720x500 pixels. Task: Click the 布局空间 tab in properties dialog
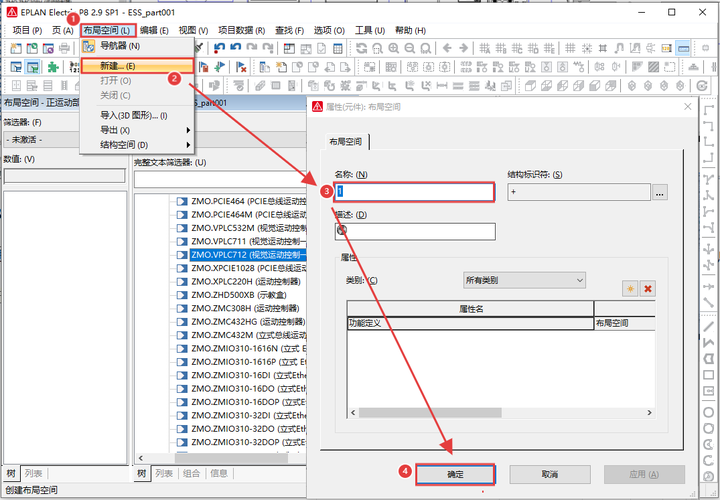[346, 141]
